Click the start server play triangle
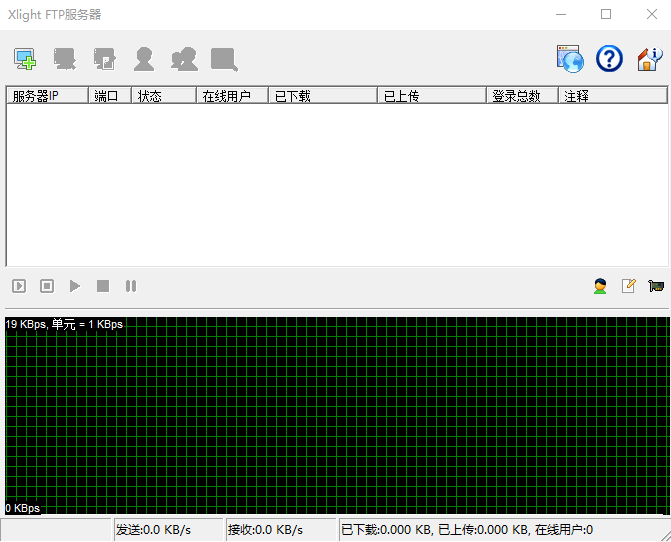Screen dimensions: 671x542 click(75, 286)
